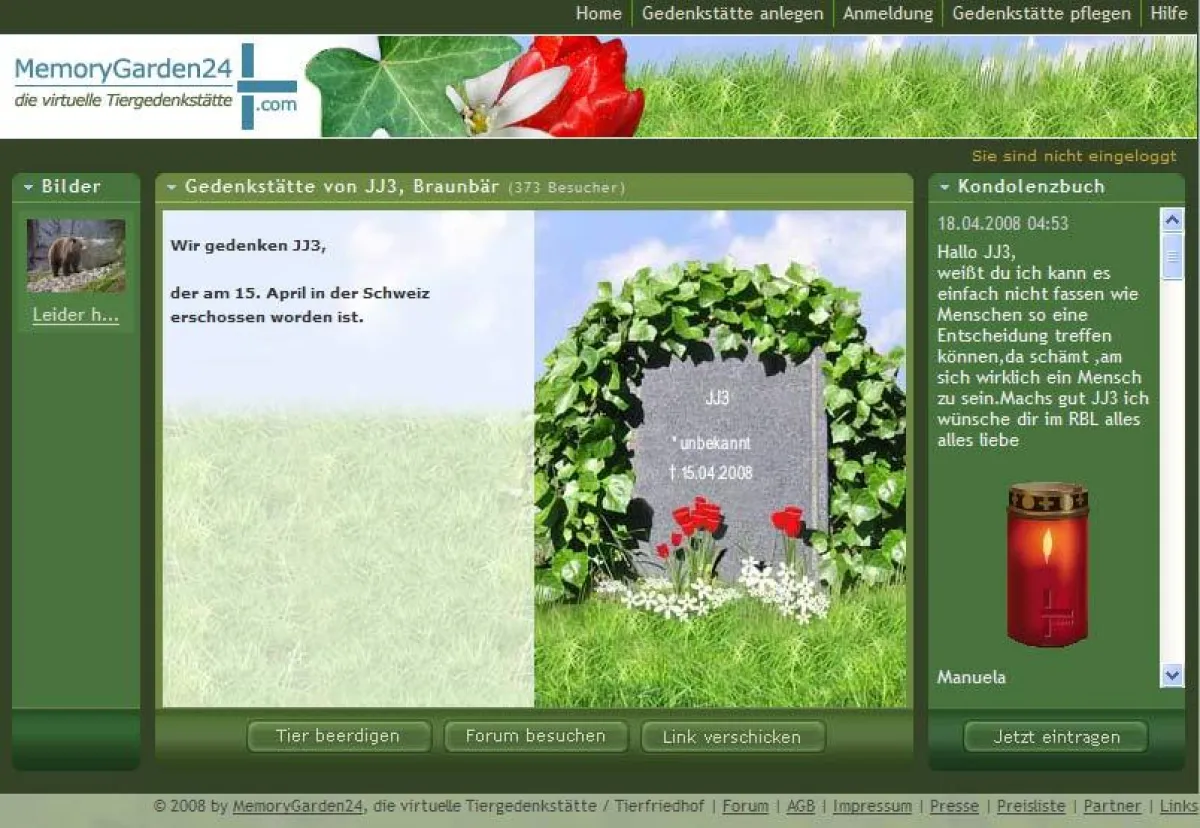Open the Home menu item
Image resolution: width=1200 pixels, height=828 pixels.
[598, 13]
